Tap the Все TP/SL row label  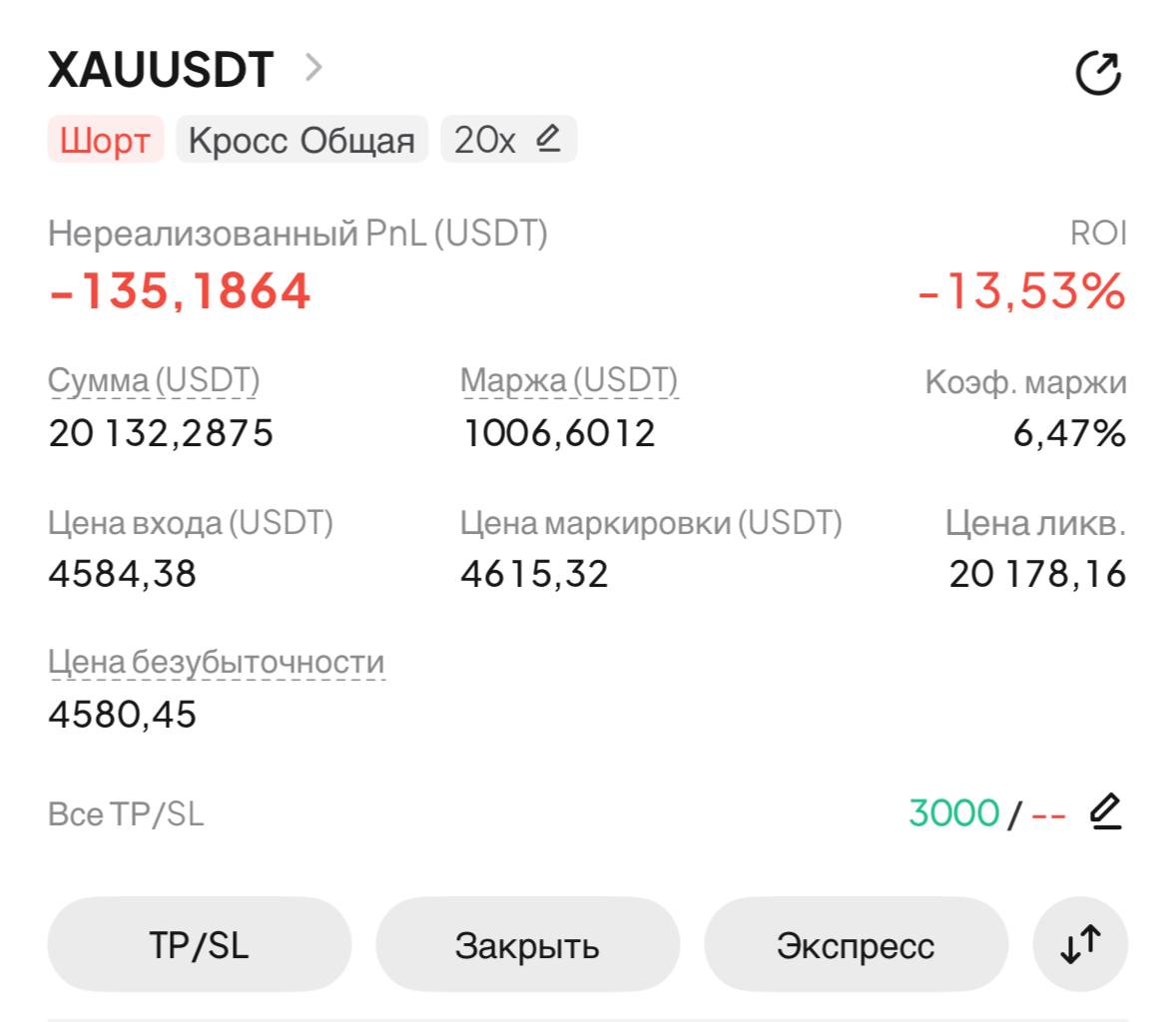click(126, 813)
